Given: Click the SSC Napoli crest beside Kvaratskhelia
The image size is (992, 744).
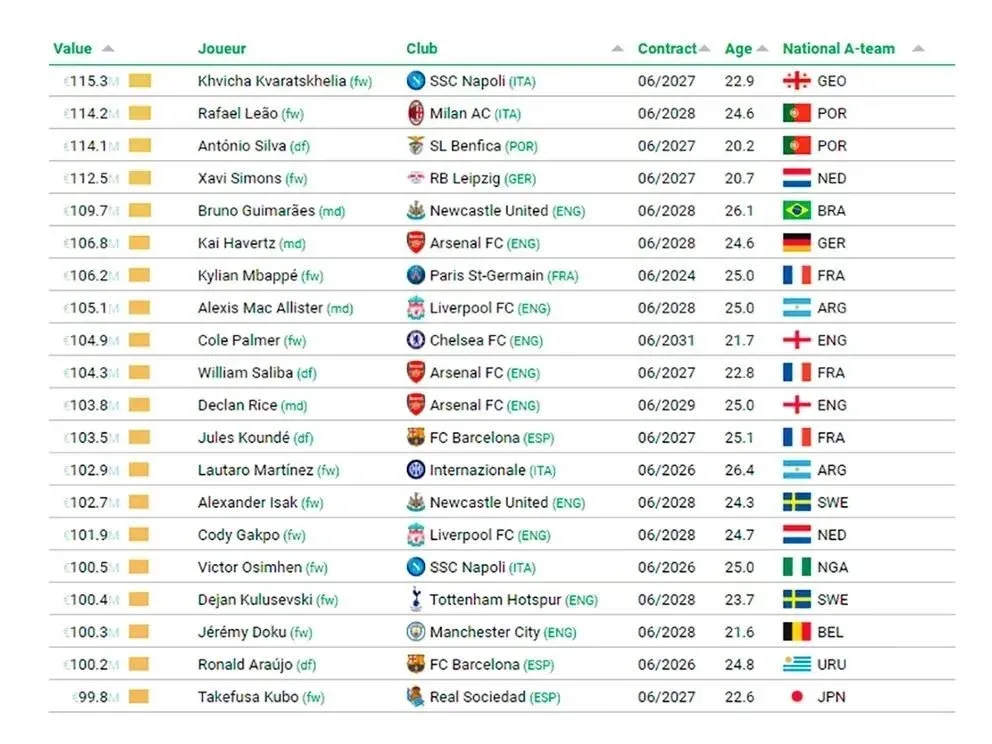Looking at the screenshot, I should [x=416, y=81].
